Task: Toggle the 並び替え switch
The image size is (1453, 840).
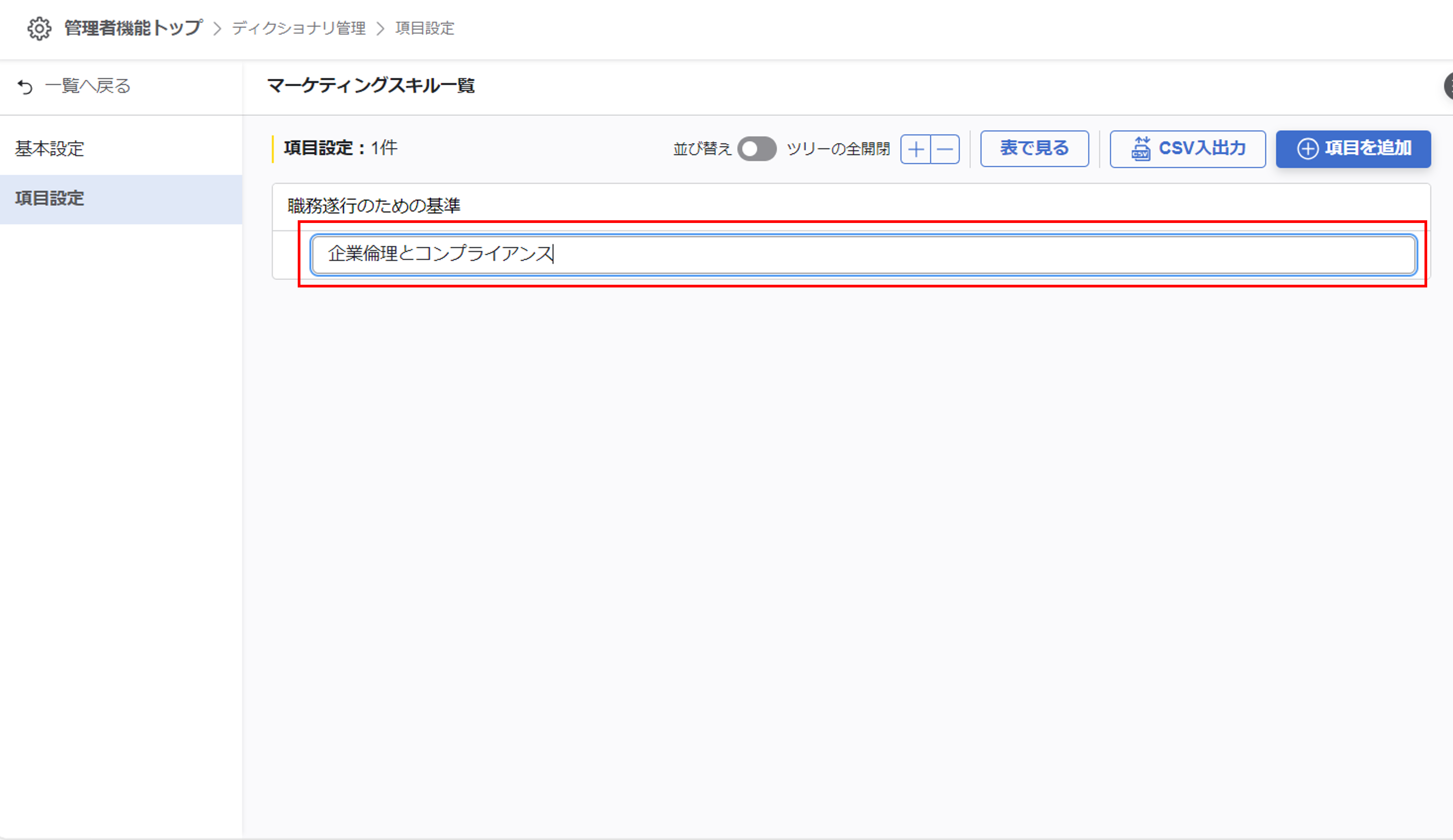Action: pyautogui.click(x=756, y=149)
